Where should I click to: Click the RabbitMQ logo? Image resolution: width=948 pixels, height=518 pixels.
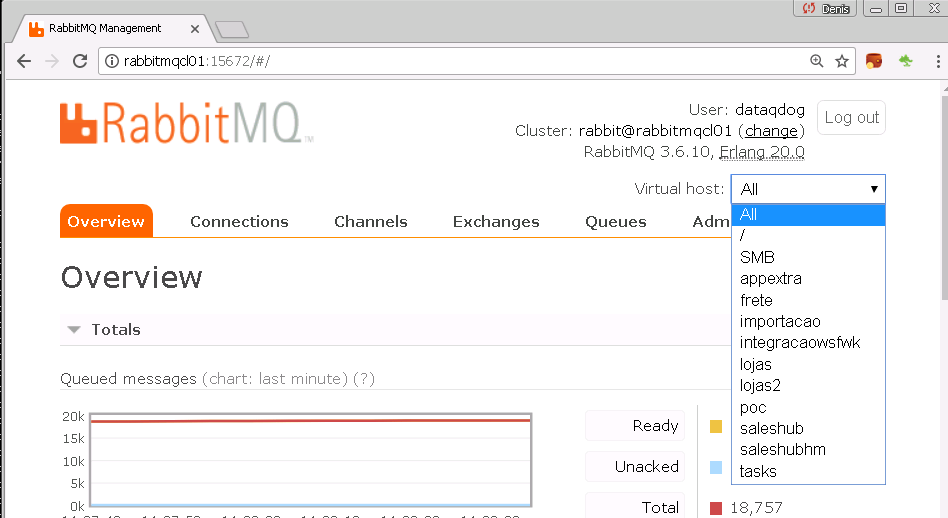(x=186, y=123)
